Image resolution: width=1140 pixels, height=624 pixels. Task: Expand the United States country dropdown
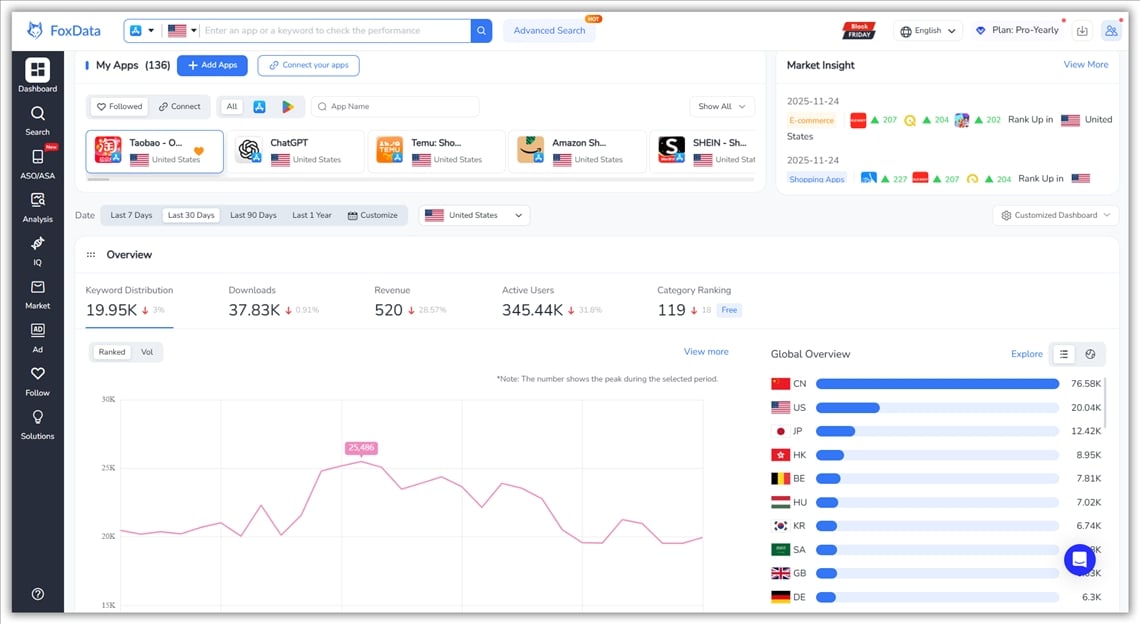pyautogui.click(x=474, y=215)
